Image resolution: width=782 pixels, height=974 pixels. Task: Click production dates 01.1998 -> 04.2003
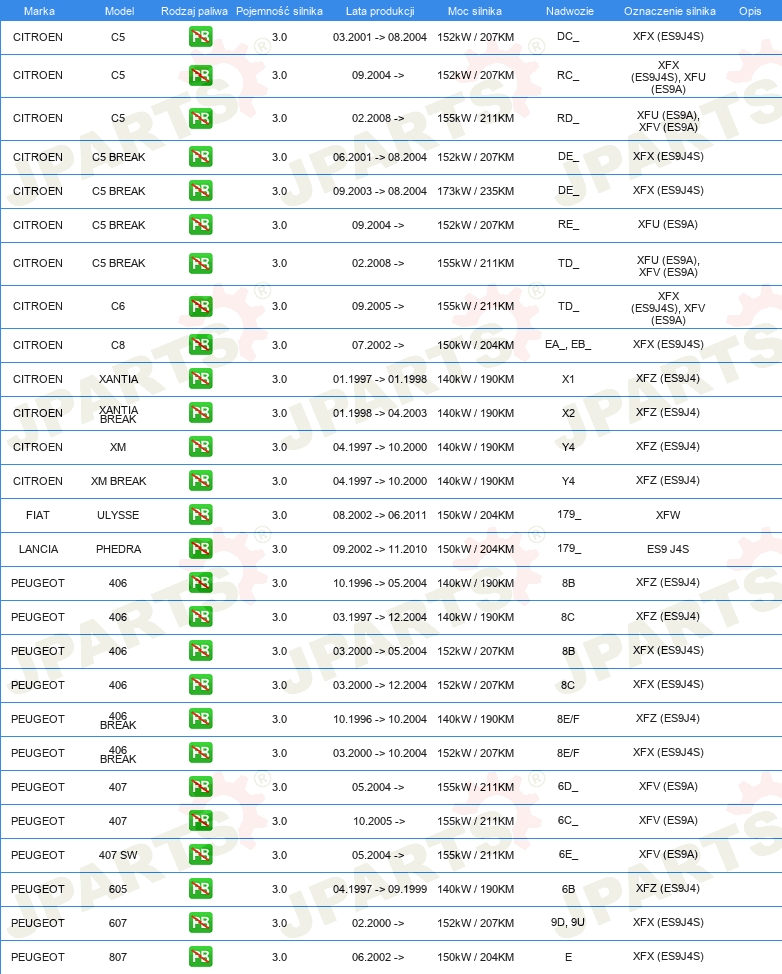point(380,413)
